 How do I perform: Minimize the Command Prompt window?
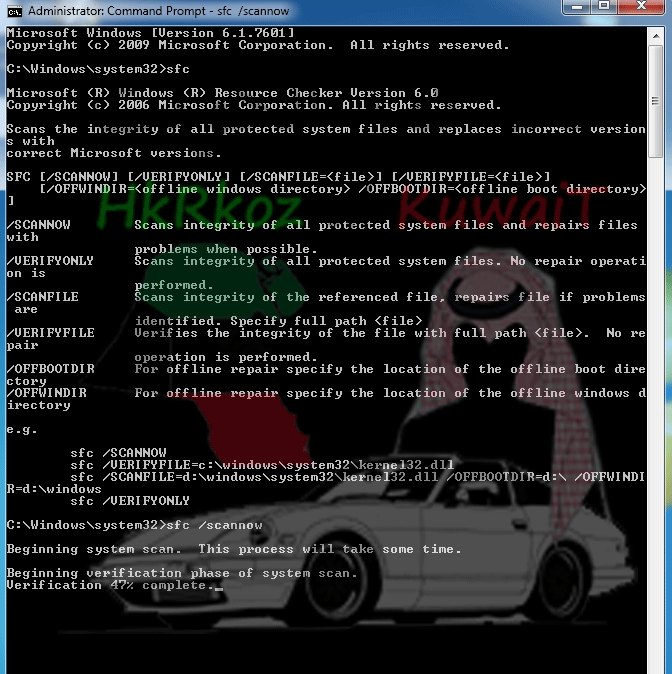(577, 6)
